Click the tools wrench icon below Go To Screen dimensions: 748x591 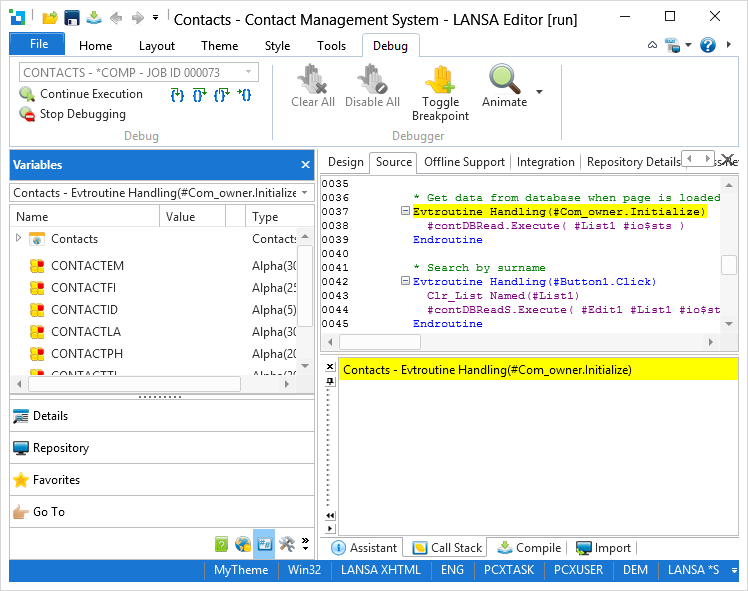(x=286, y=544)
